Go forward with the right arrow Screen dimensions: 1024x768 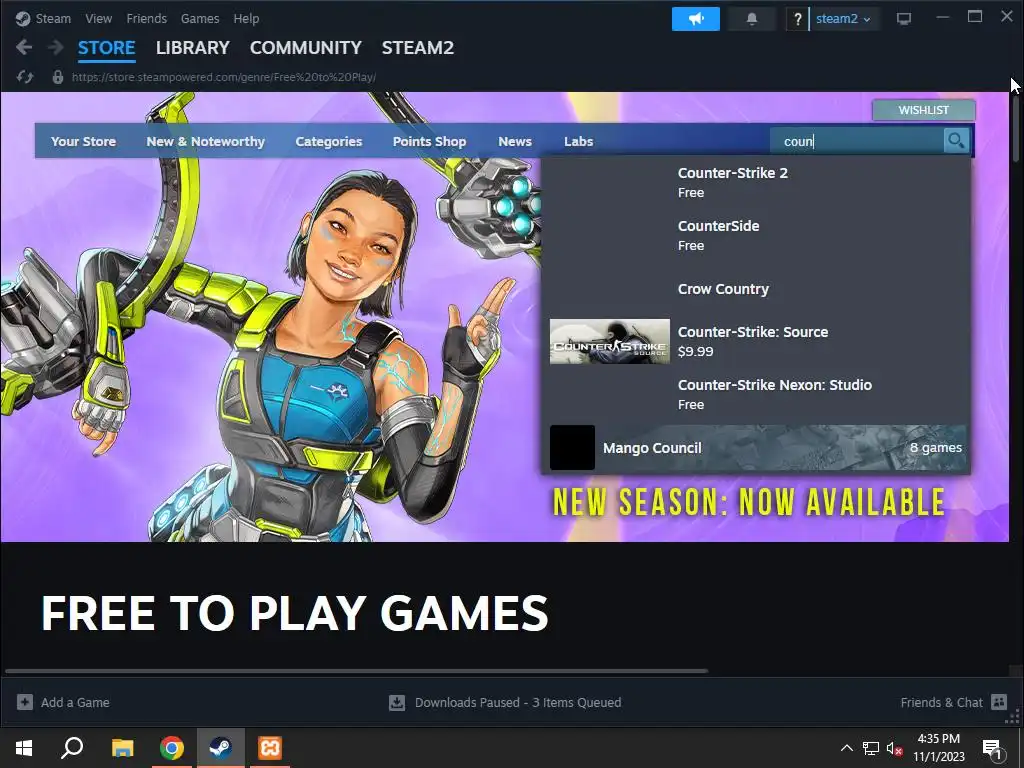click(x=56, y=47)
